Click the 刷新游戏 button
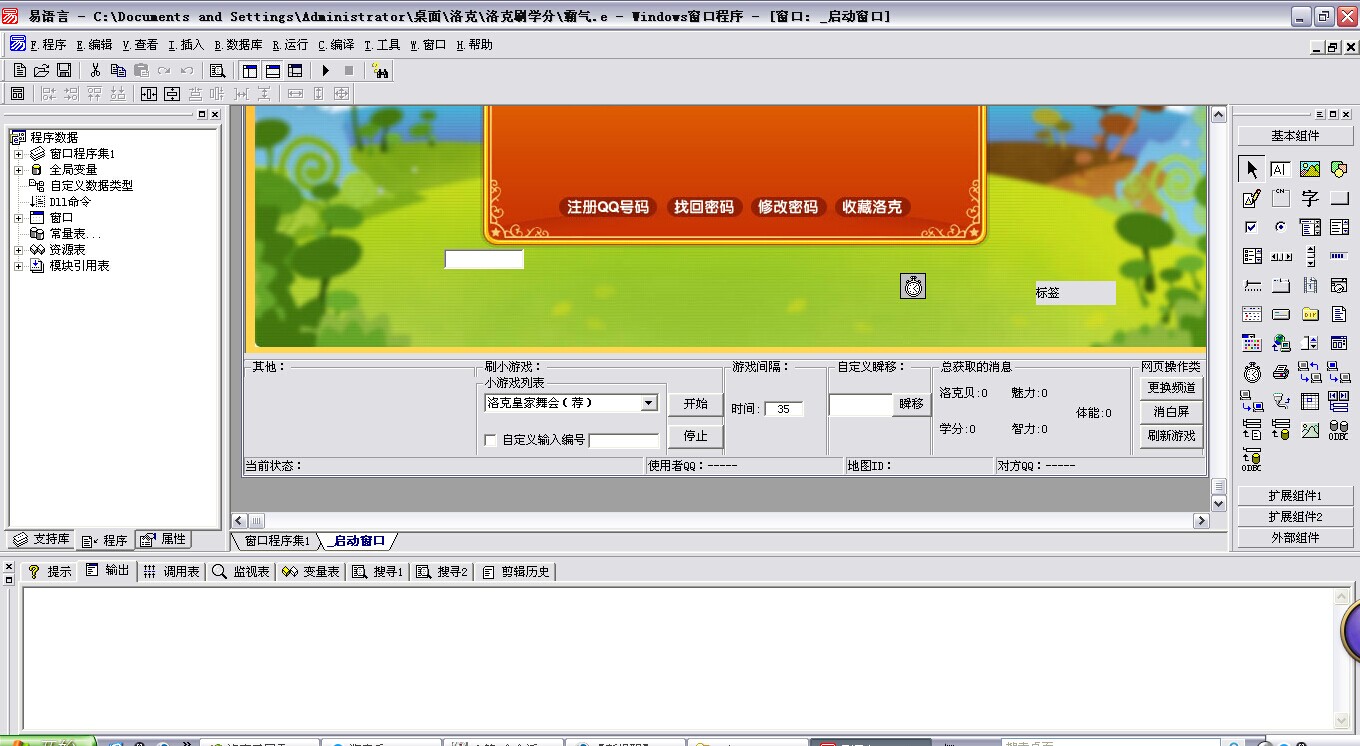Viewport: 1360px width, 746px height. (x=1171, y=436)
